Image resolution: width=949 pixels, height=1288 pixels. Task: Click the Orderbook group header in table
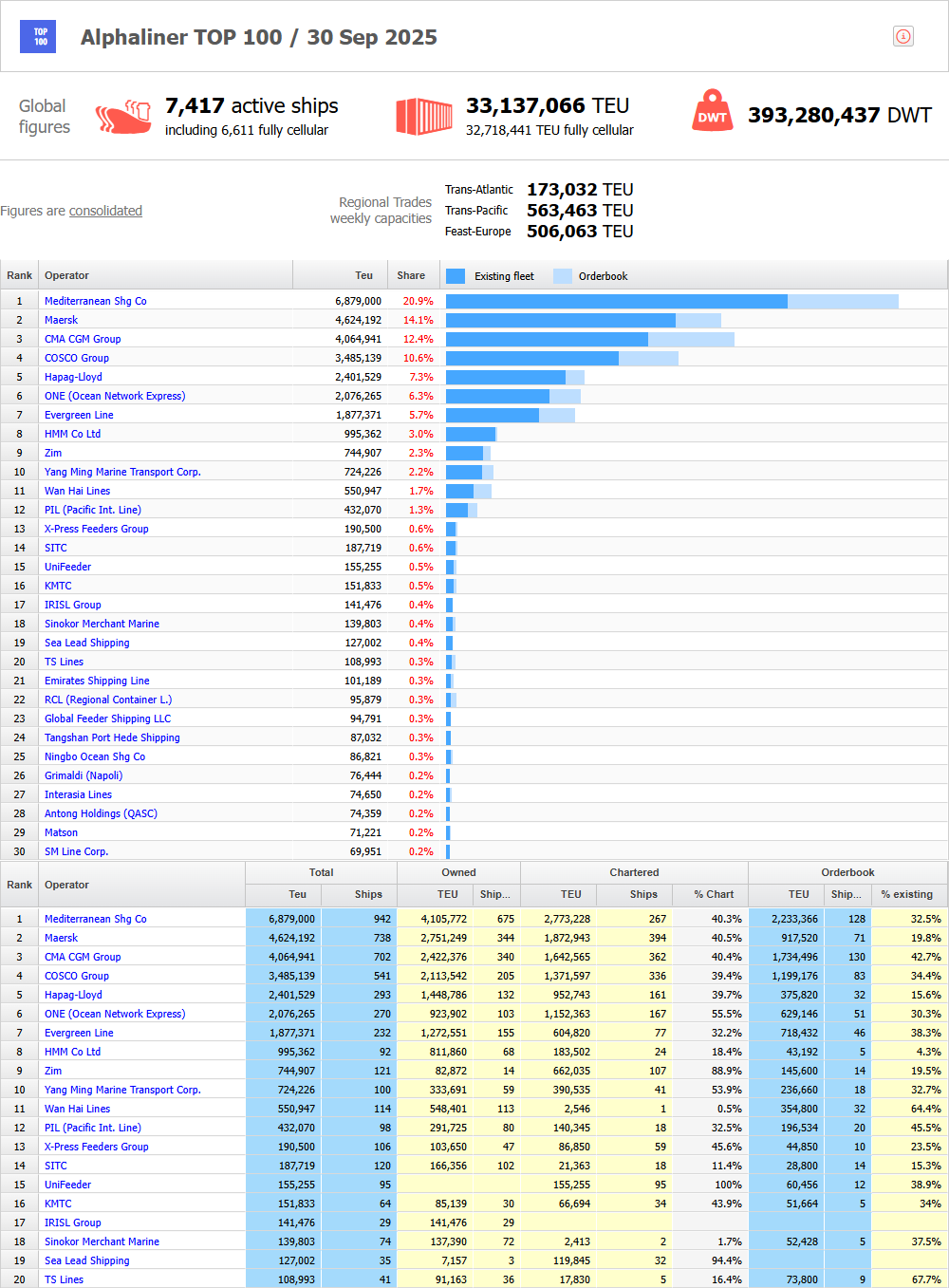[847, 872]
